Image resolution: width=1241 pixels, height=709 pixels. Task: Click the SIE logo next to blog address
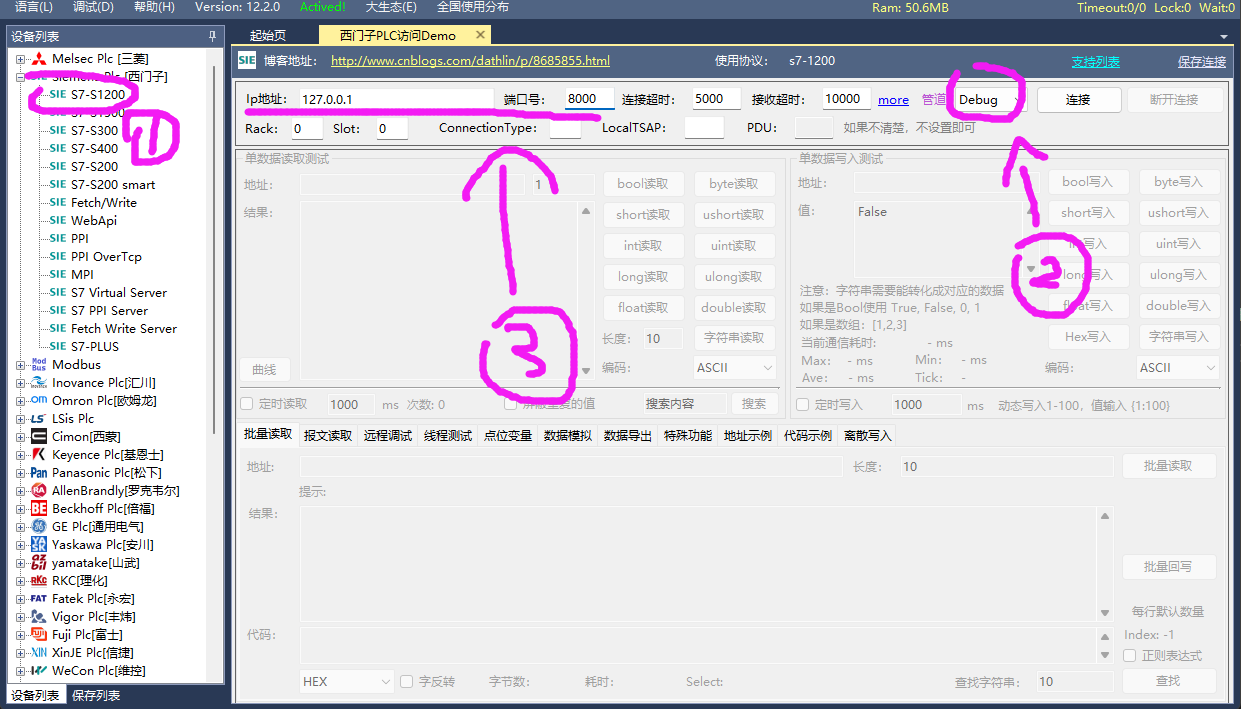[247, 60]
